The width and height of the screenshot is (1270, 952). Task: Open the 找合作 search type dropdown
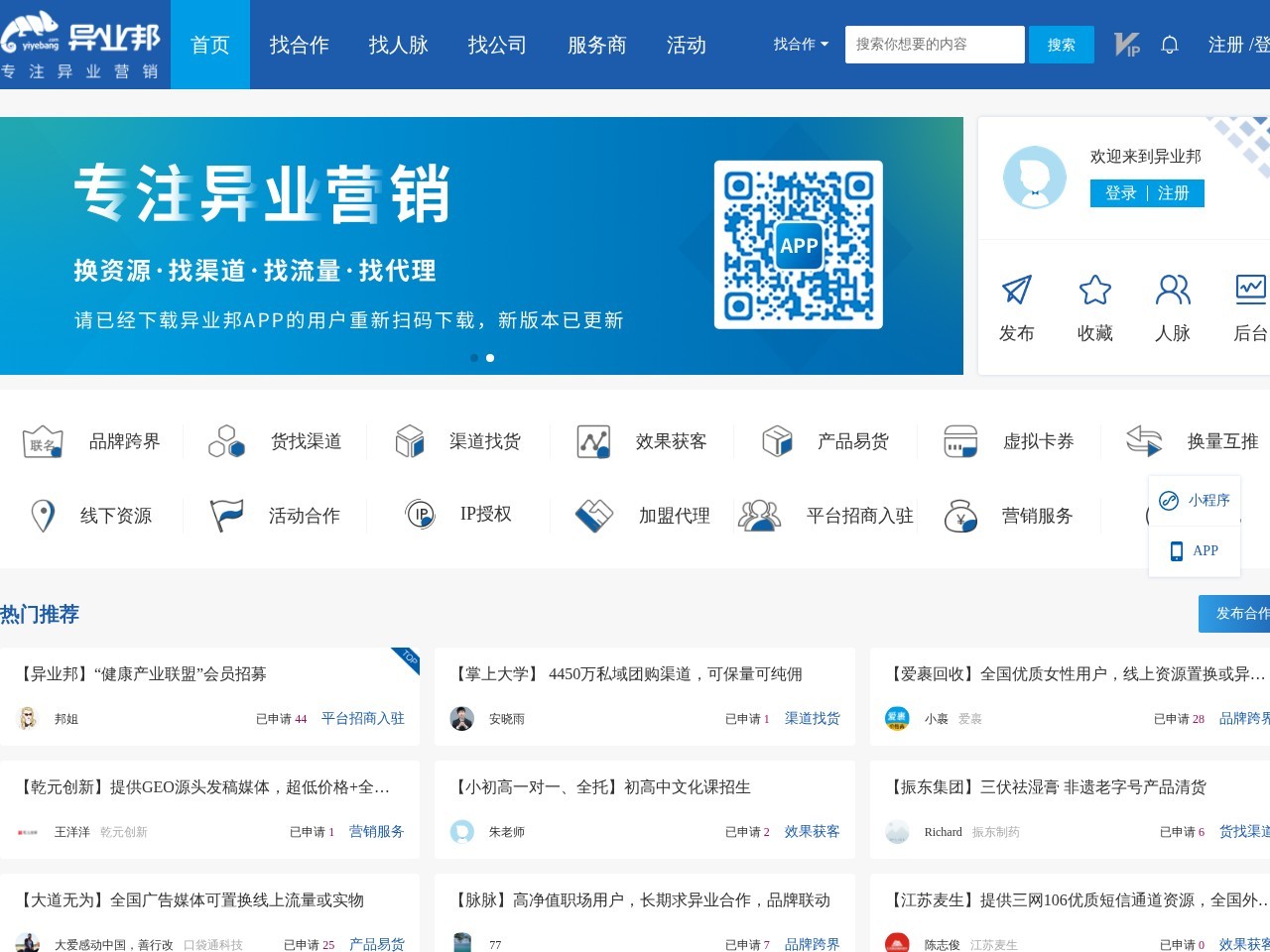pos(801,45)
